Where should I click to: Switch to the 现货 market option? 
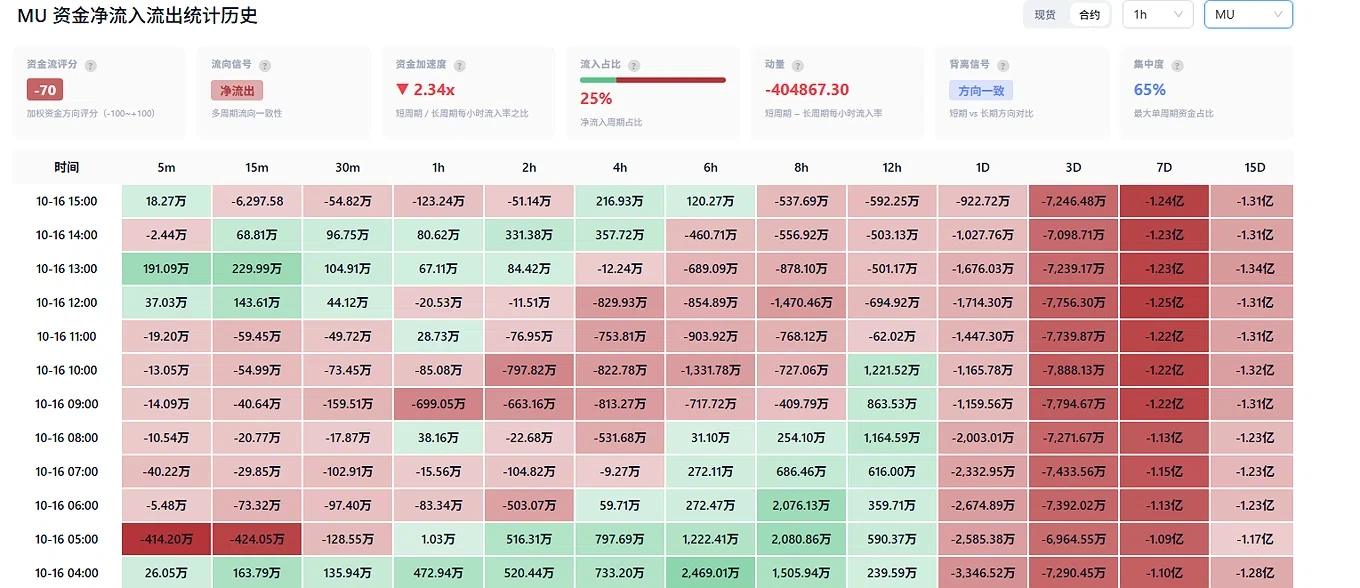tap(1045, 15)
